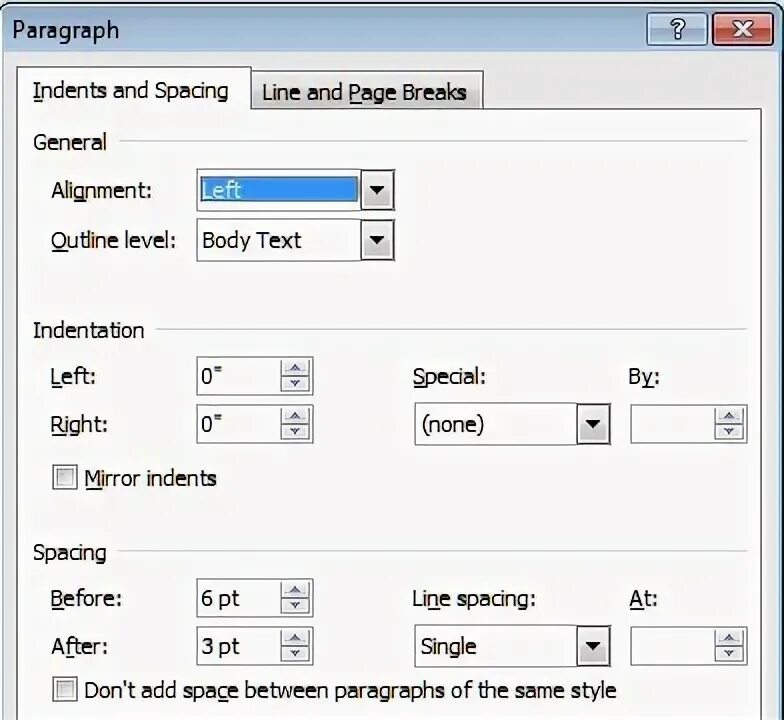Decrease the Left indentation with down arrow

coord(295,384)
